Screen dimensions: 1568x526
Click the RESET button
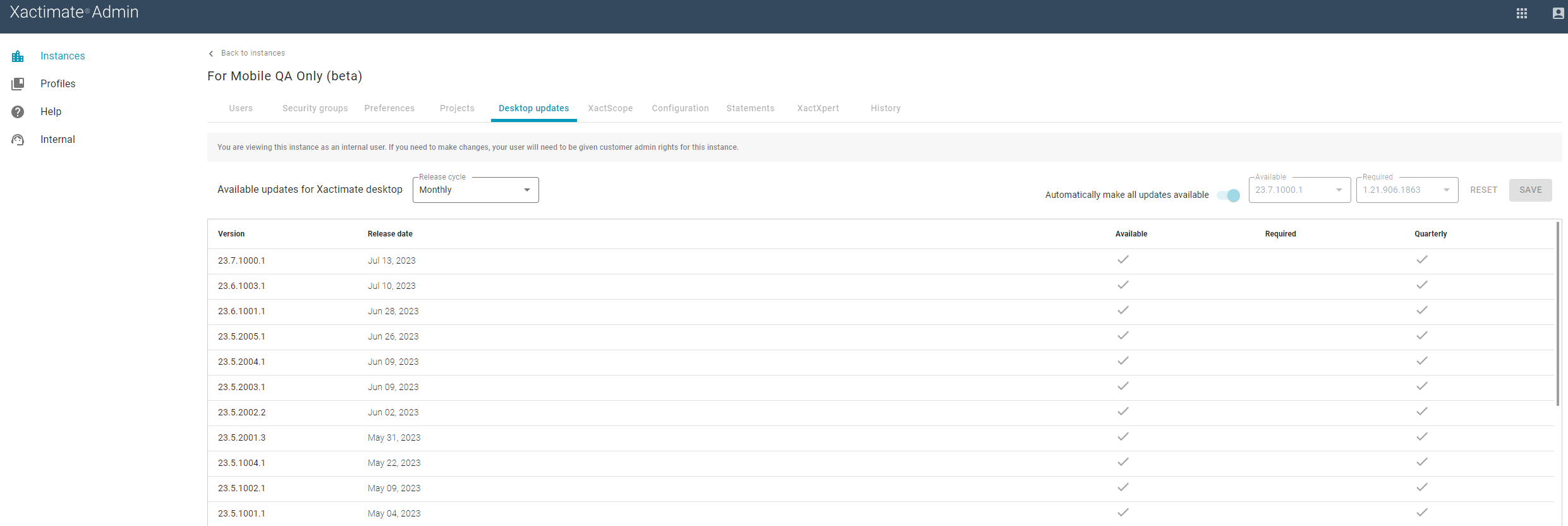pos(1483,190)
